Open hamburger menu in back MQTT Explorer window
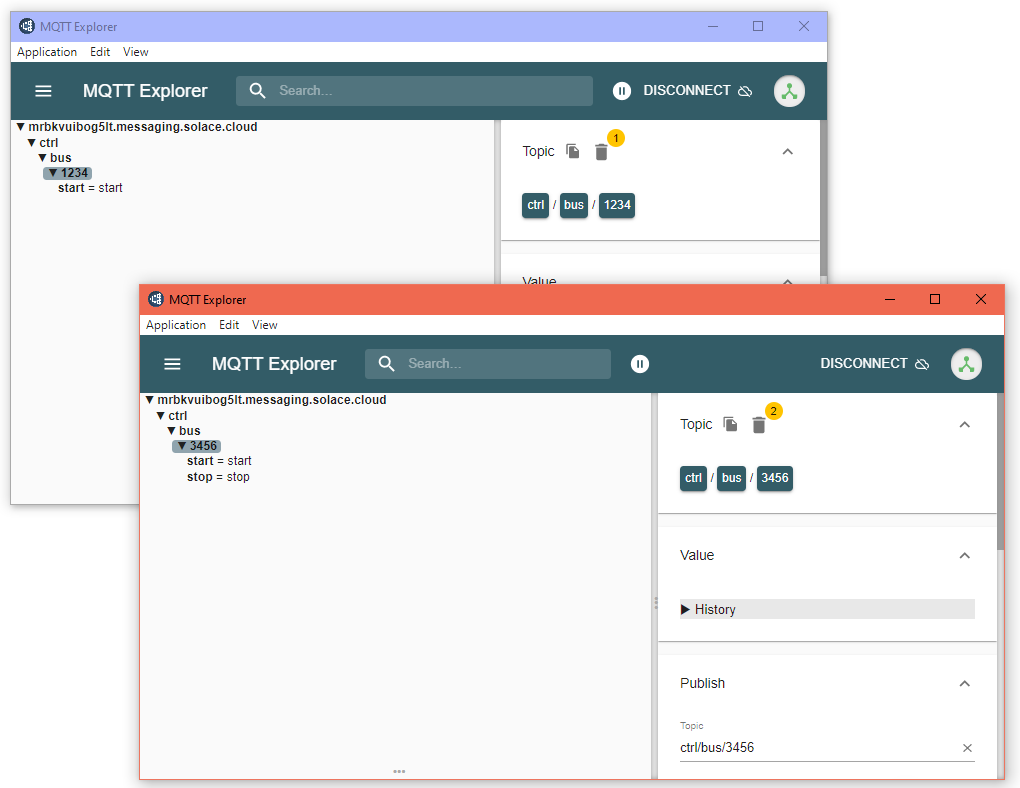This screenshot has height=788, width=1020. pyautogui.click(x=43, y=91)
